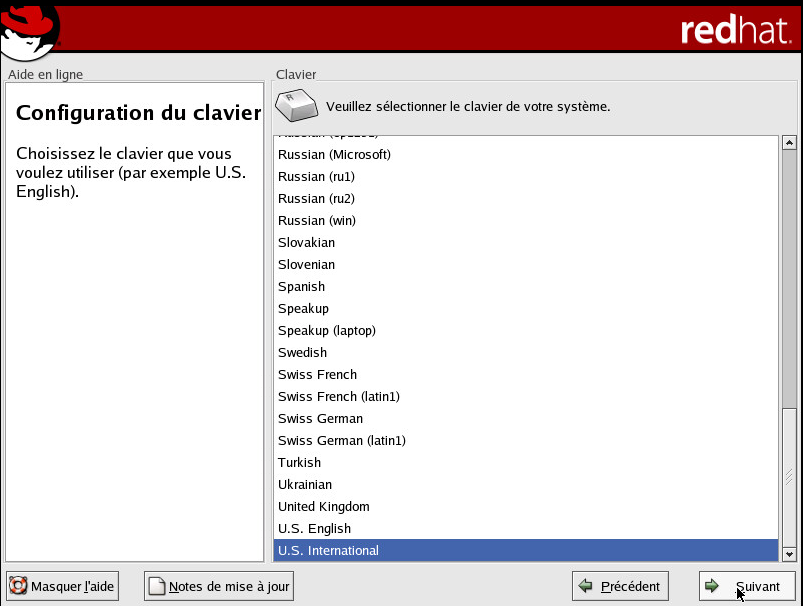Select U.S. English keyboard
Screen dimensions: 803x606
[x=526, y=529]
